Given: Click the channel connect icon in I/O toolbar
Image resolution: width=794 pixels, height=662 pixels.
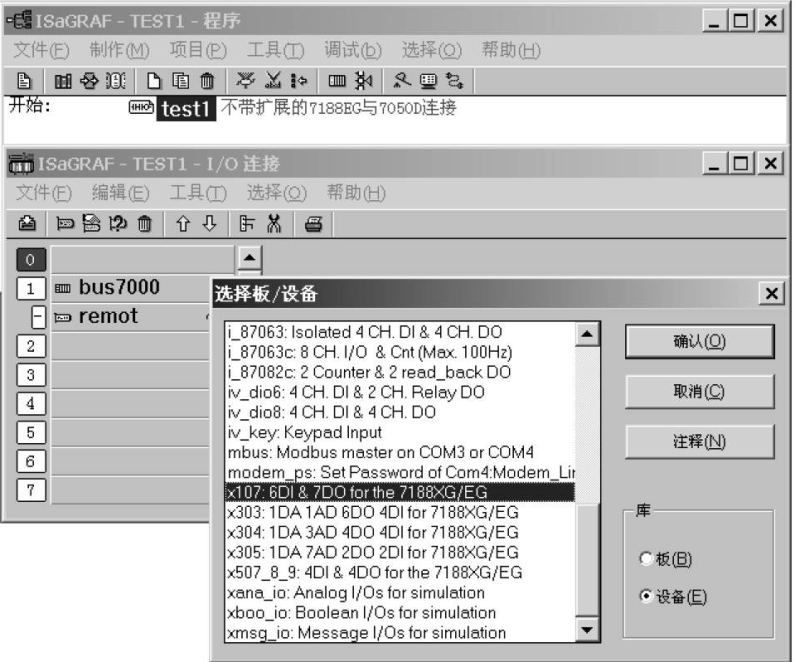Looking at the screenshot, I should click(247, 223).
